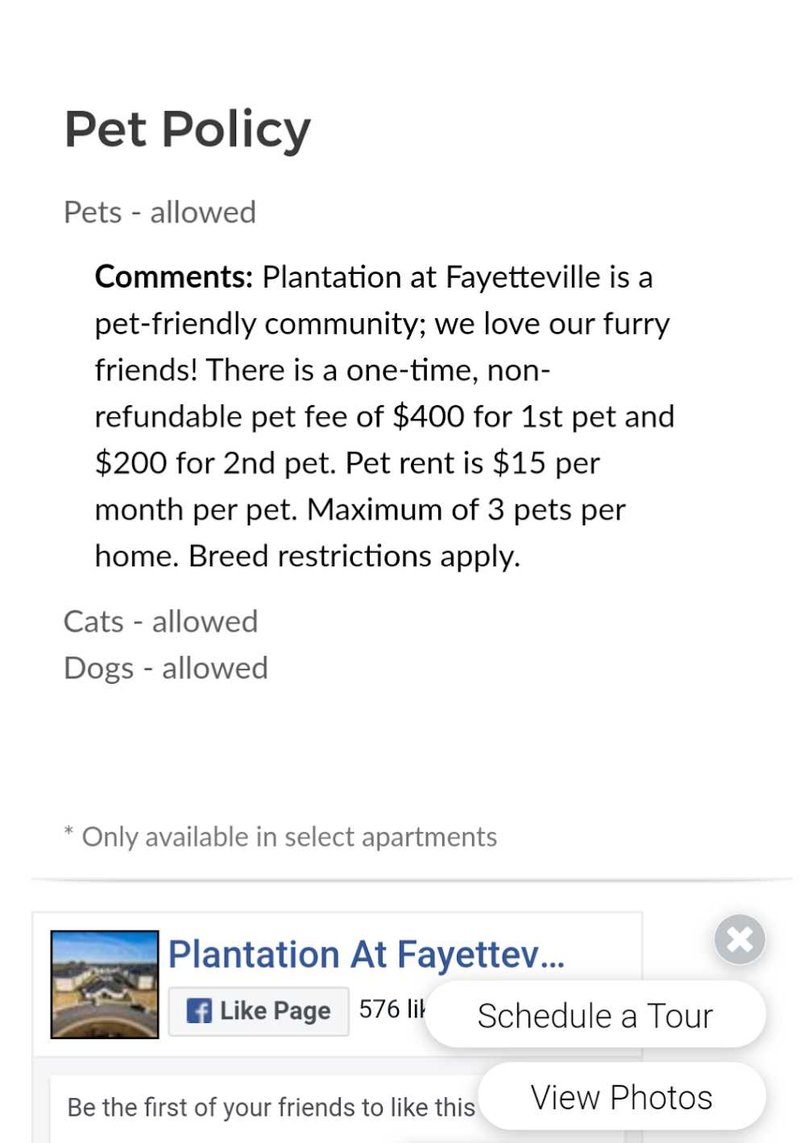Select the "Dogs - allowed" line
Screen dimensions: 800x1143
tap(166, 668)
